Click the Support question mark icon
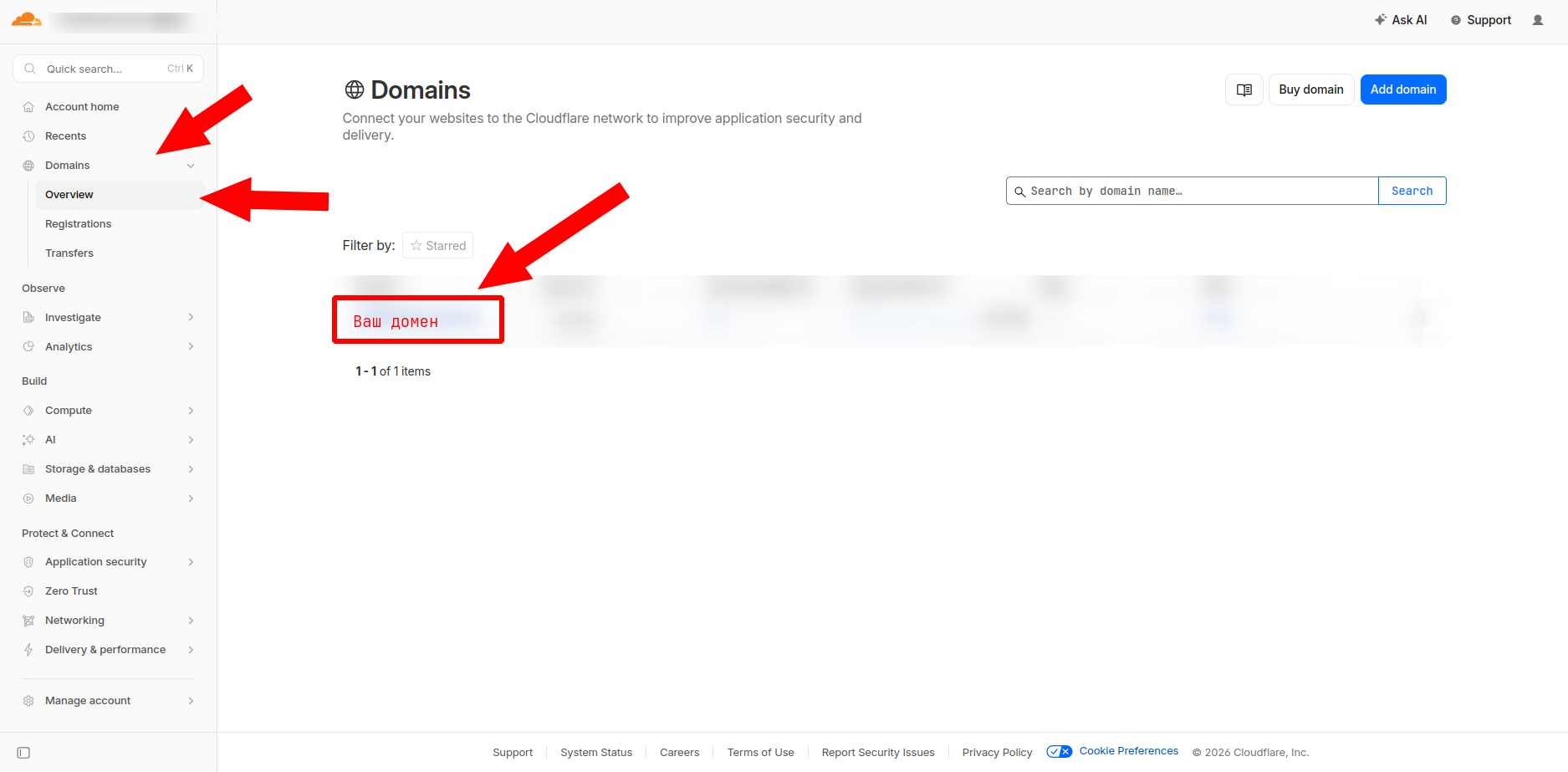1568x772 pixels. click(1456, 20)
